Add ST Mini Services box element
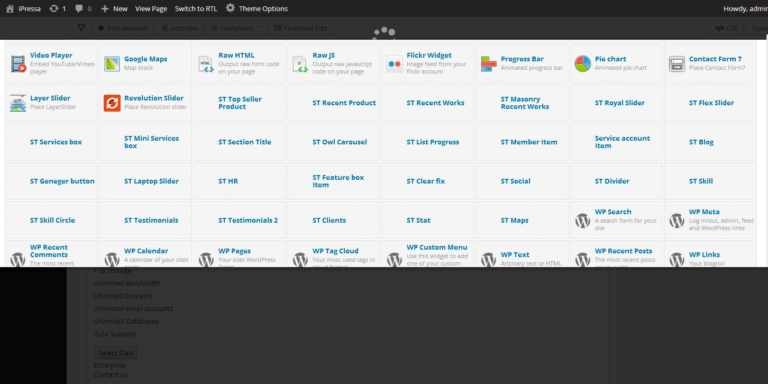The image size is (768, 384). [x=145, y=142]
